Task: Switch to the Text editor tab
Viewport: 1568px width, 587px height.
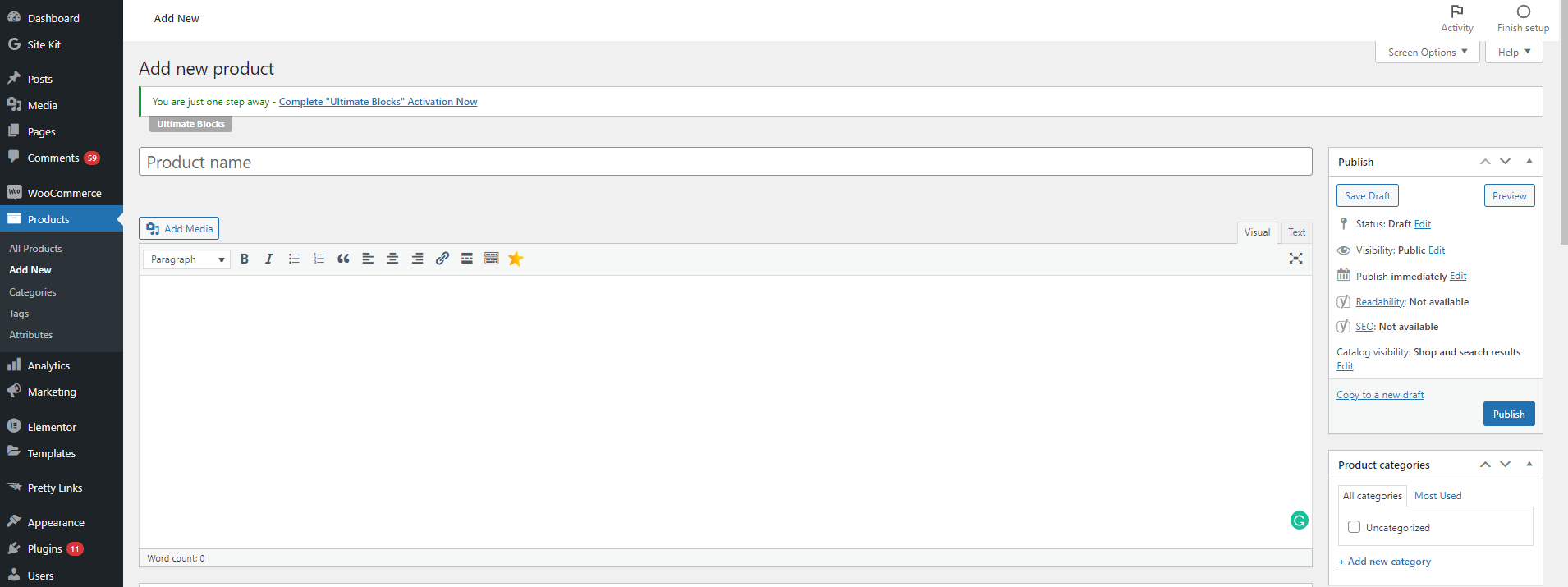Action: click(x=1295, y=232)
